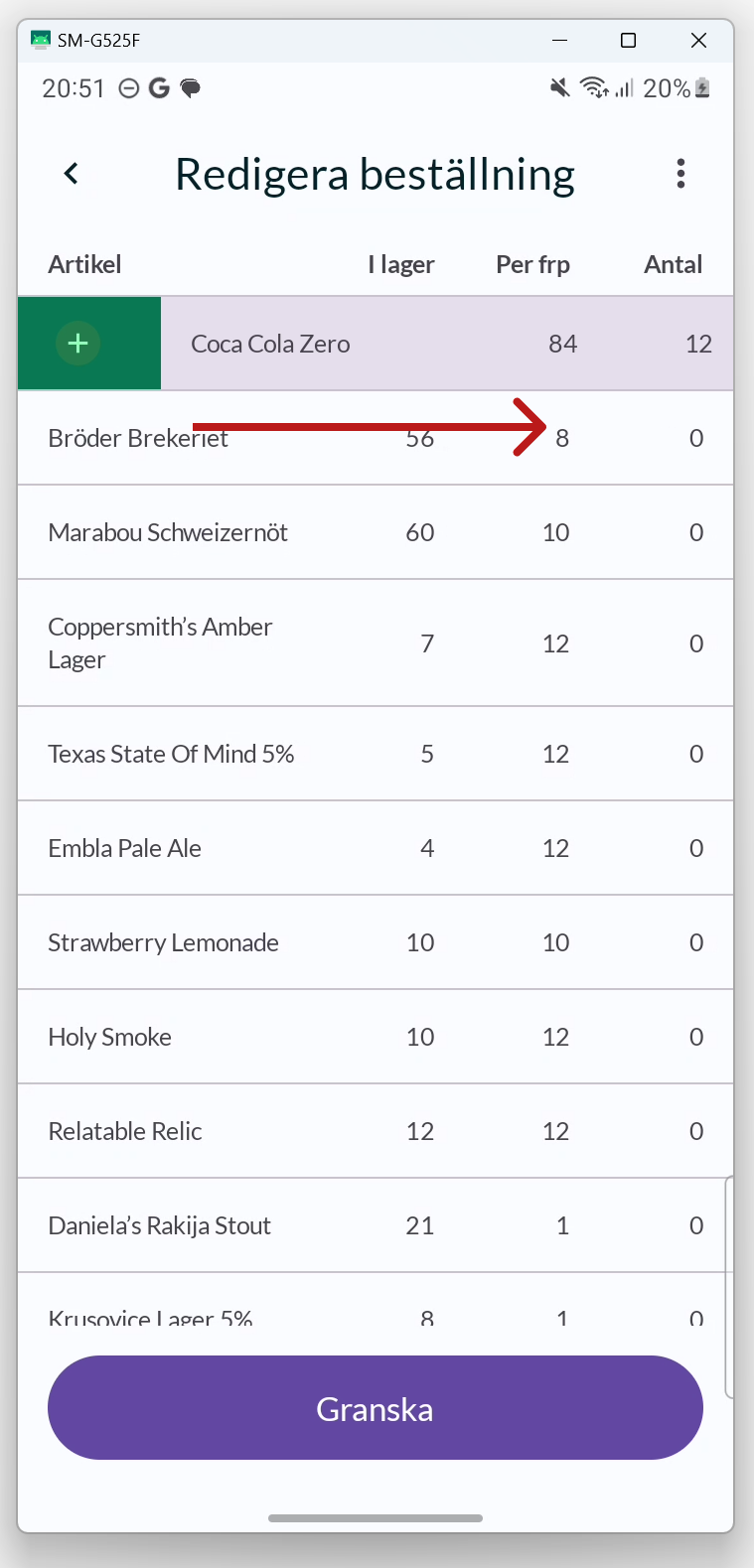Tap the Antal value 12 for Coca Cola Zero
The height and width of the screenshot is (1568, 754).
tap(698, 344)
